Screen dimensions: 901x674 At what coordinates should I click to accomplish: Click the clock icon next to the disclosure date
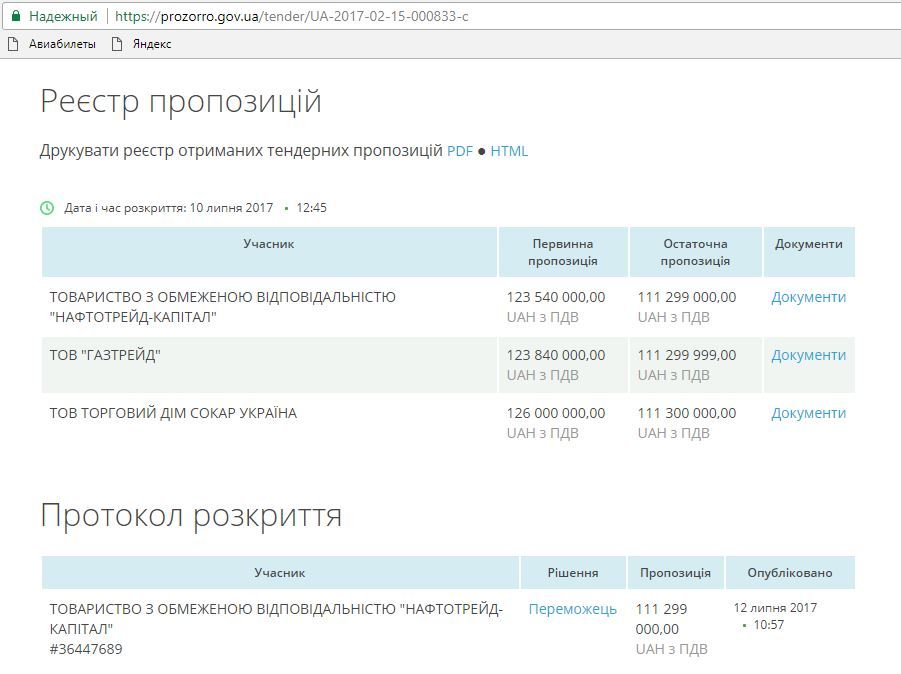[44, 208]
